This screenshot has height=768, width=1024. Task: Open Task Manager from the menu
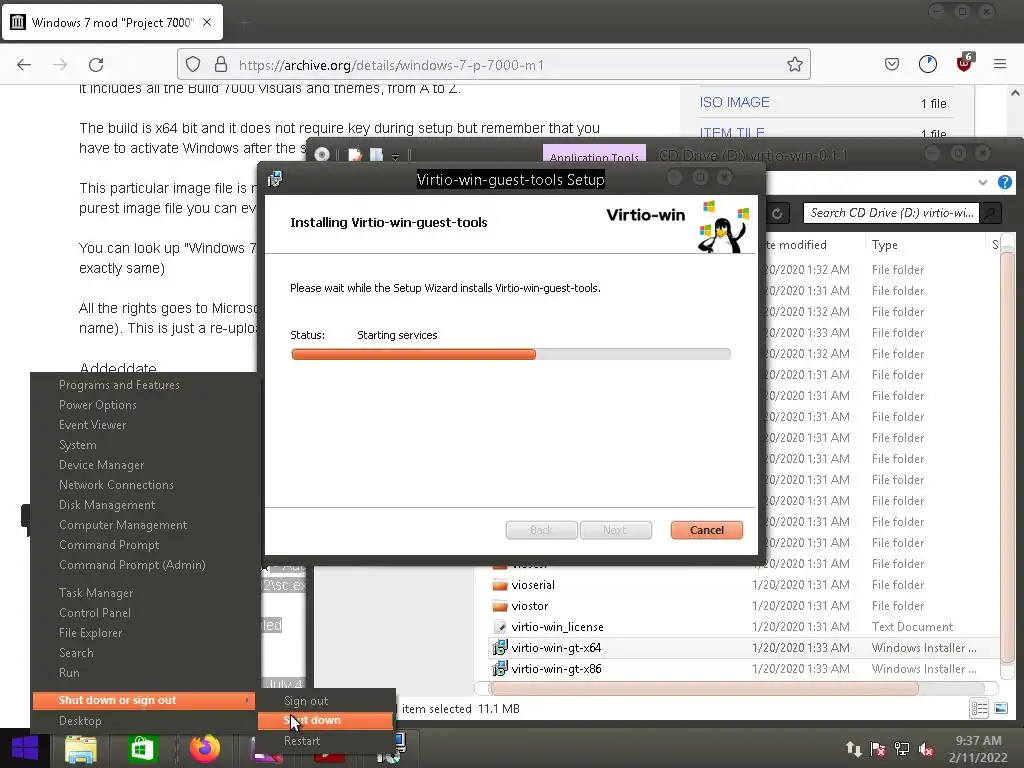pos(96,593)
